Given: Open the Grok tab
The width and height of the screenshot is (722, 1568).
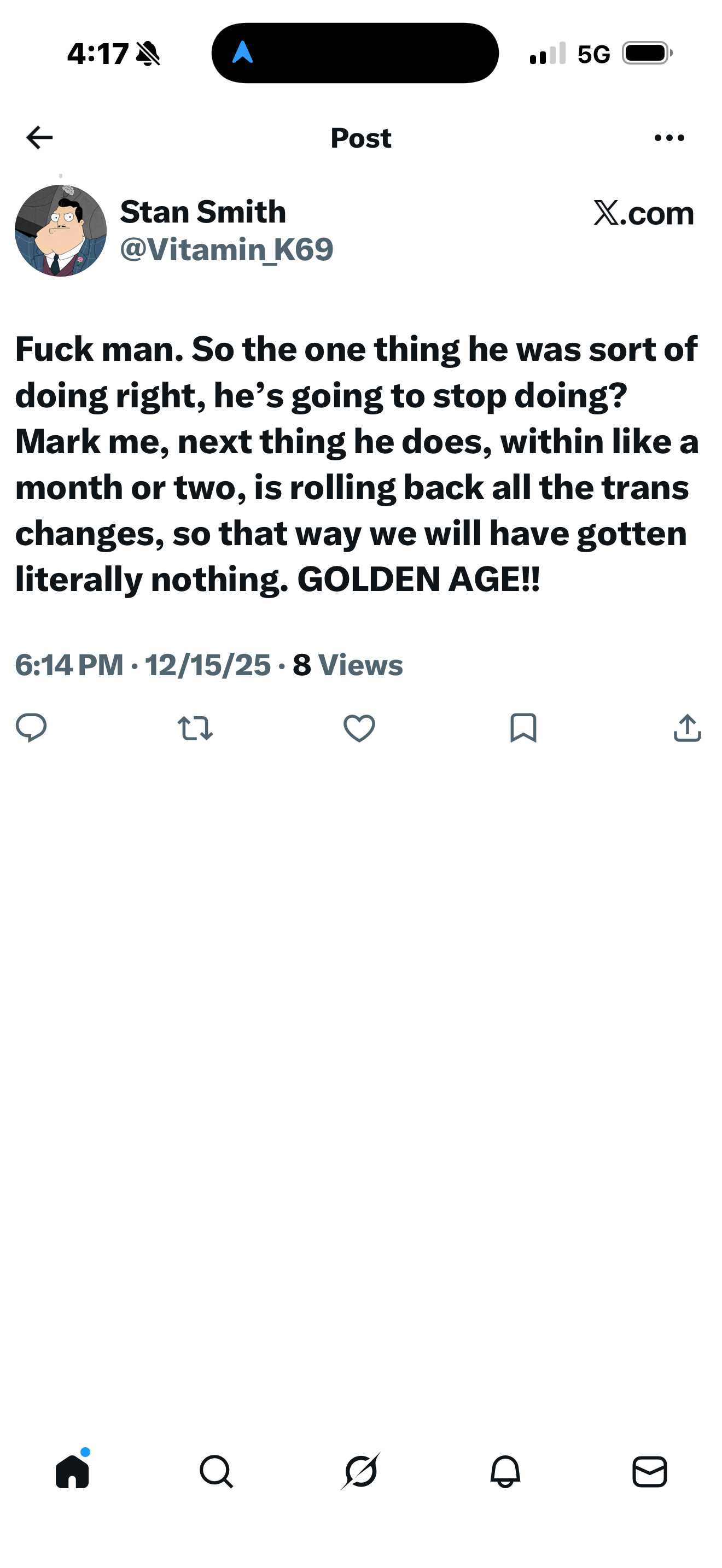Looking at the screenshot, I should tap(361, 1472).
